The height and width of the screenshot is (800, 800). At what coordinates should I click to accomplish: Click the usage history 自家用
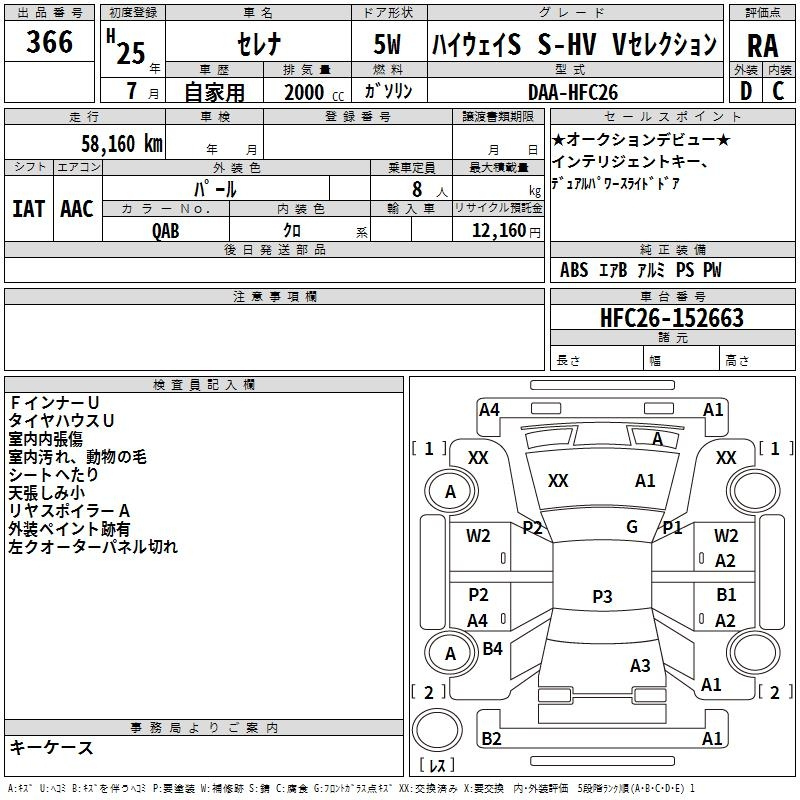(x=214, y=92)
